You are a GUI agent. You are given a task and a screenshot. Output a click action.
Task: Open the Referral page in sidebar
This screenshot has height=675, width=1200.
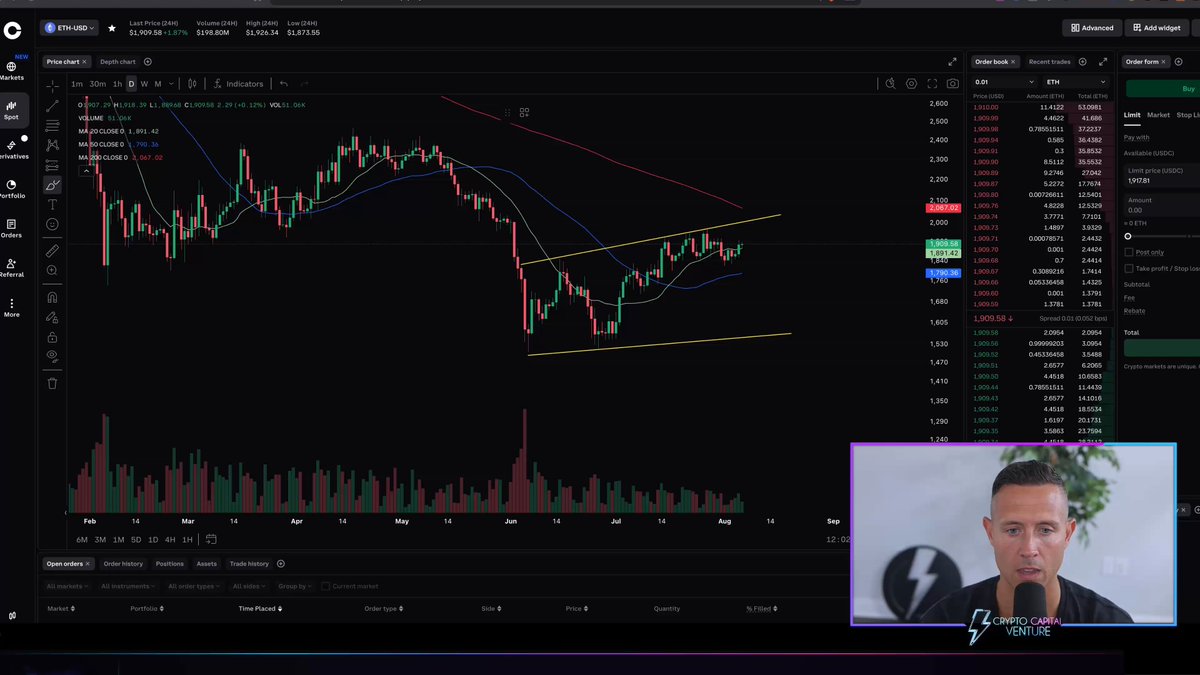tap(12, 268)
